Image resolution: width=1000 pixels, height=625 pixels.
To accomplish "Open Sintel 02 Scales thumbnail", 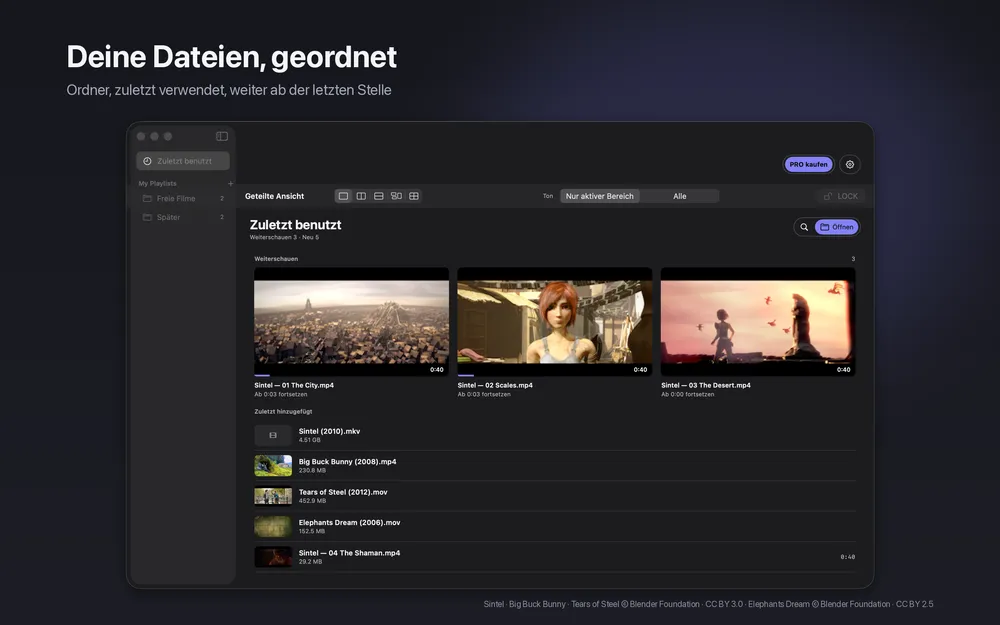I will (555, 321).
